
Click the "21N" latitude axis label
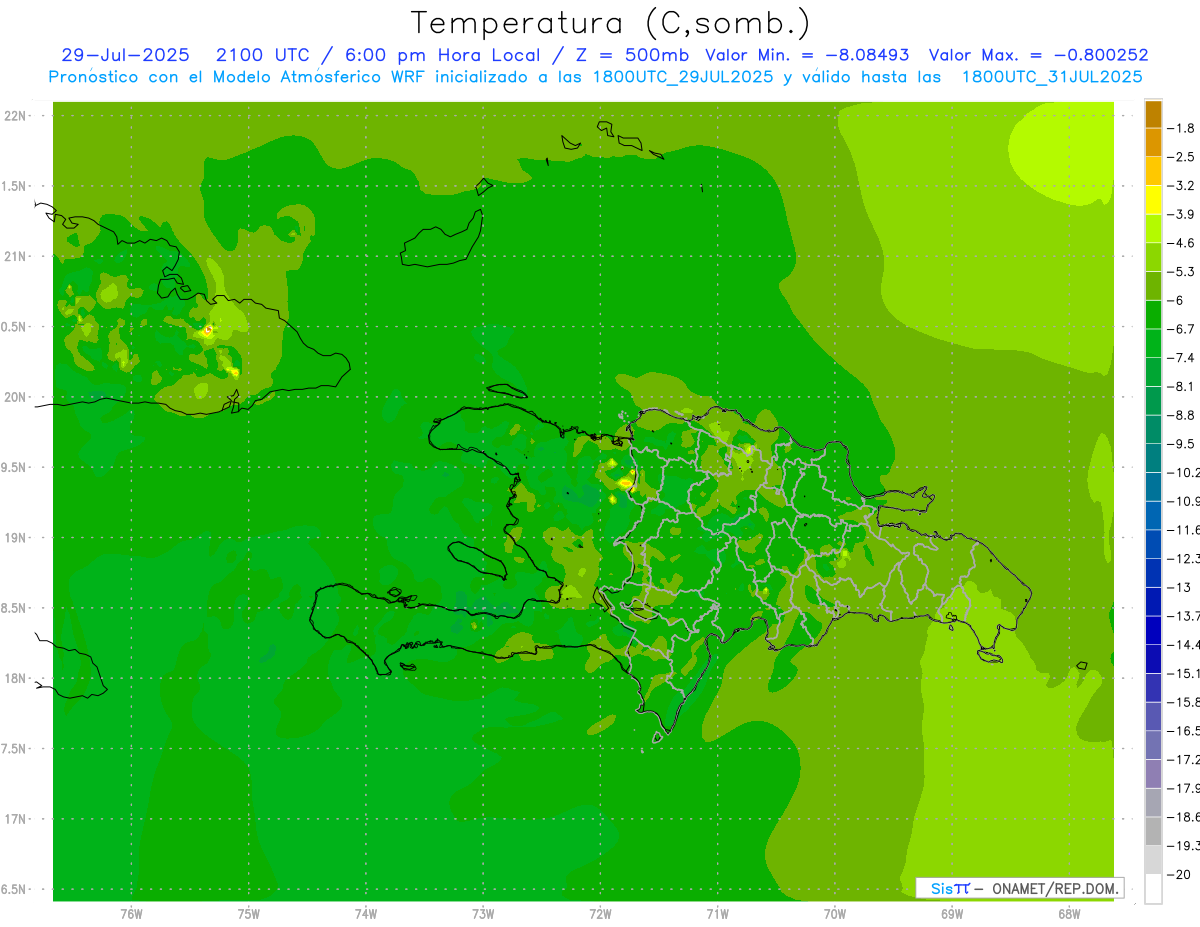[14, 257]
